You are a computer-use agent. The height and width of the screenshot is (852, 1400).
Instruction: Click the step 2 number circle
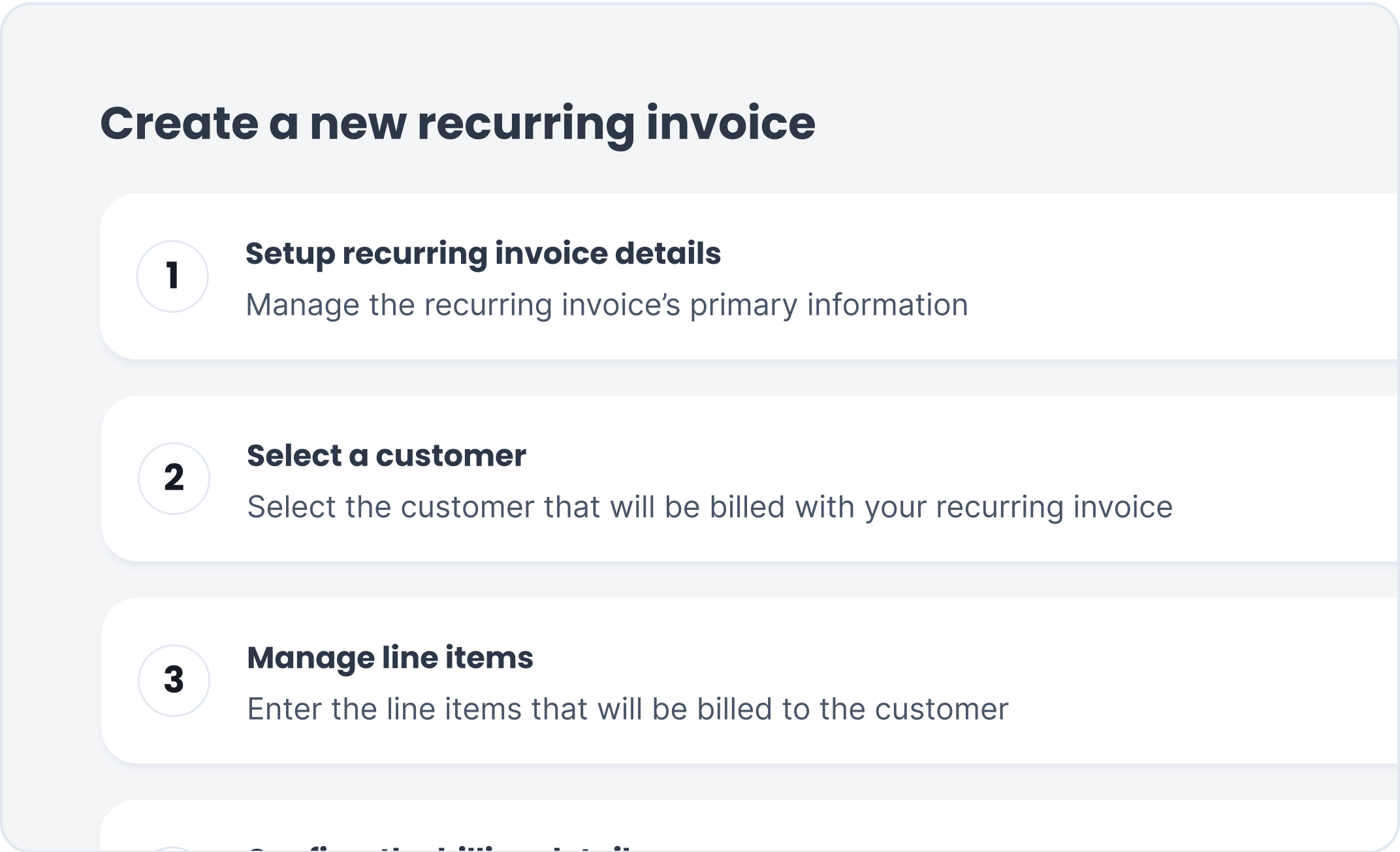172,479
